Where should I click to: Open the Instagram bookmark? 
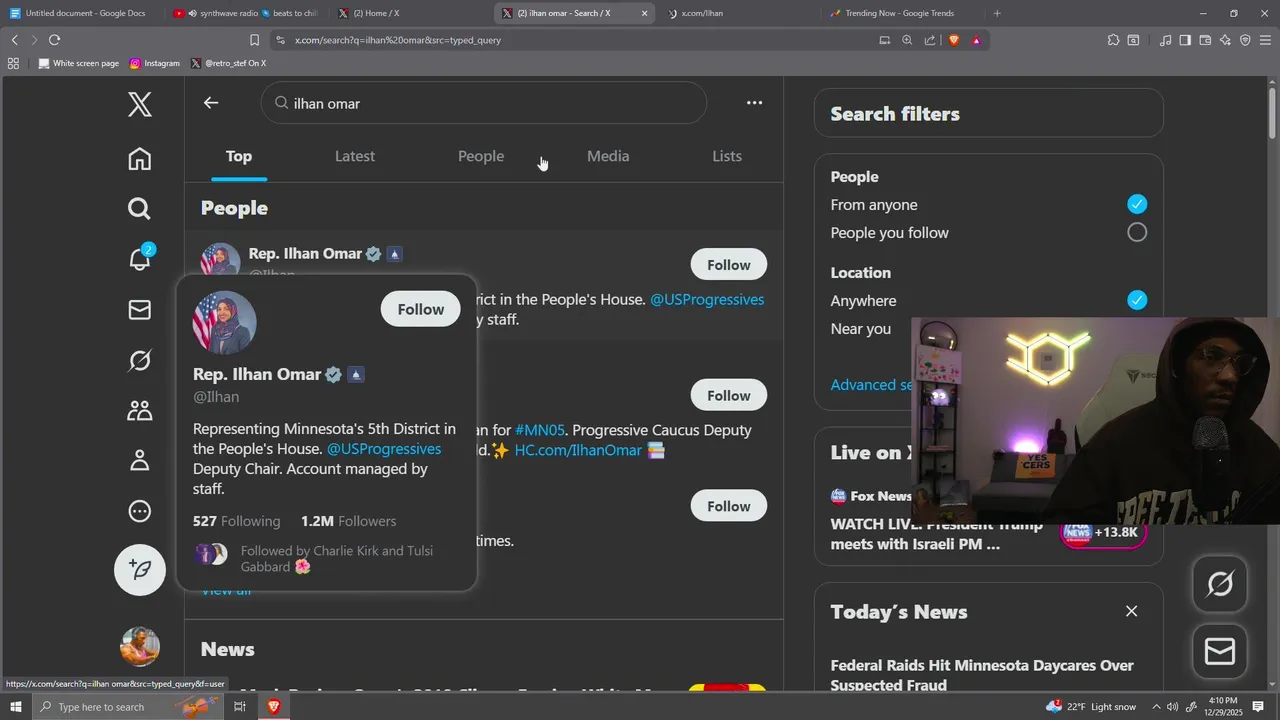[x=155, y=63]
